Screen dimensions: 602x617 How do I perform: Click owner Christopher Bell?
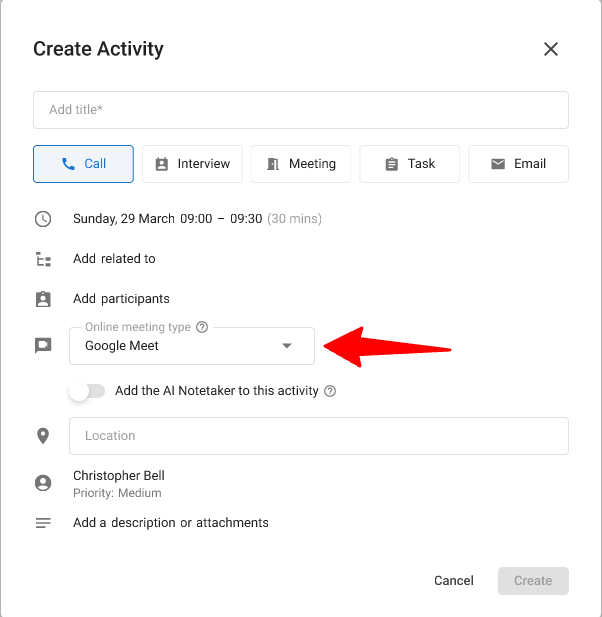tap(119, 476)
